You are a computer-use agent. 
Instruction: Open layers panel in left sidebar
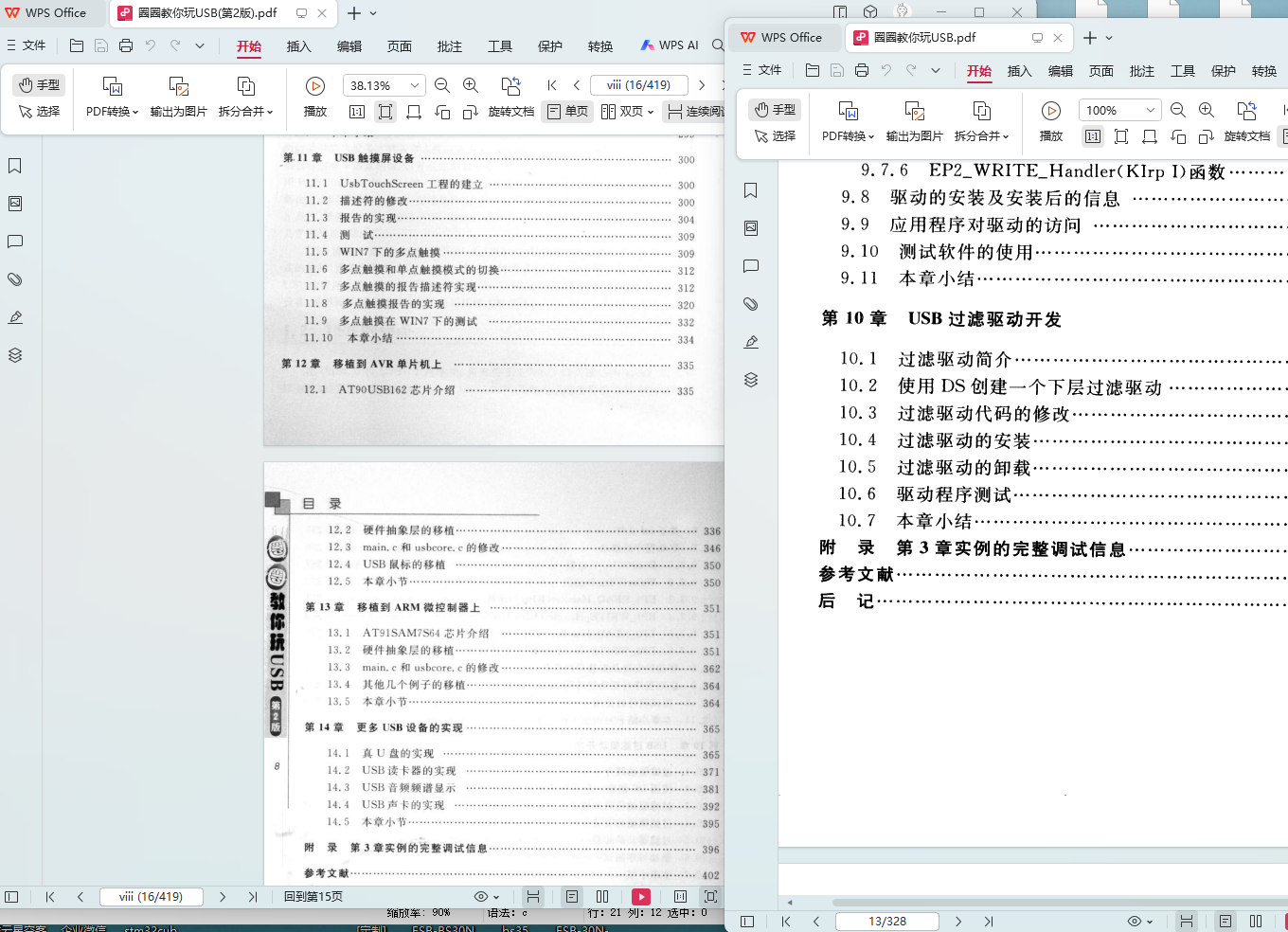coord(15,355)
